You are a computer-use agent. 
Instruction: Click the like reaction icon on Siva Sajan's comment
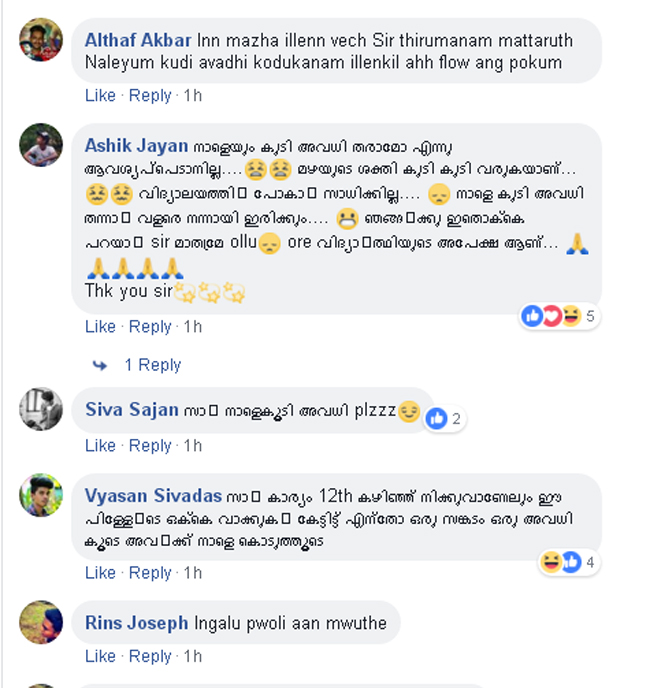click(436, 419)
